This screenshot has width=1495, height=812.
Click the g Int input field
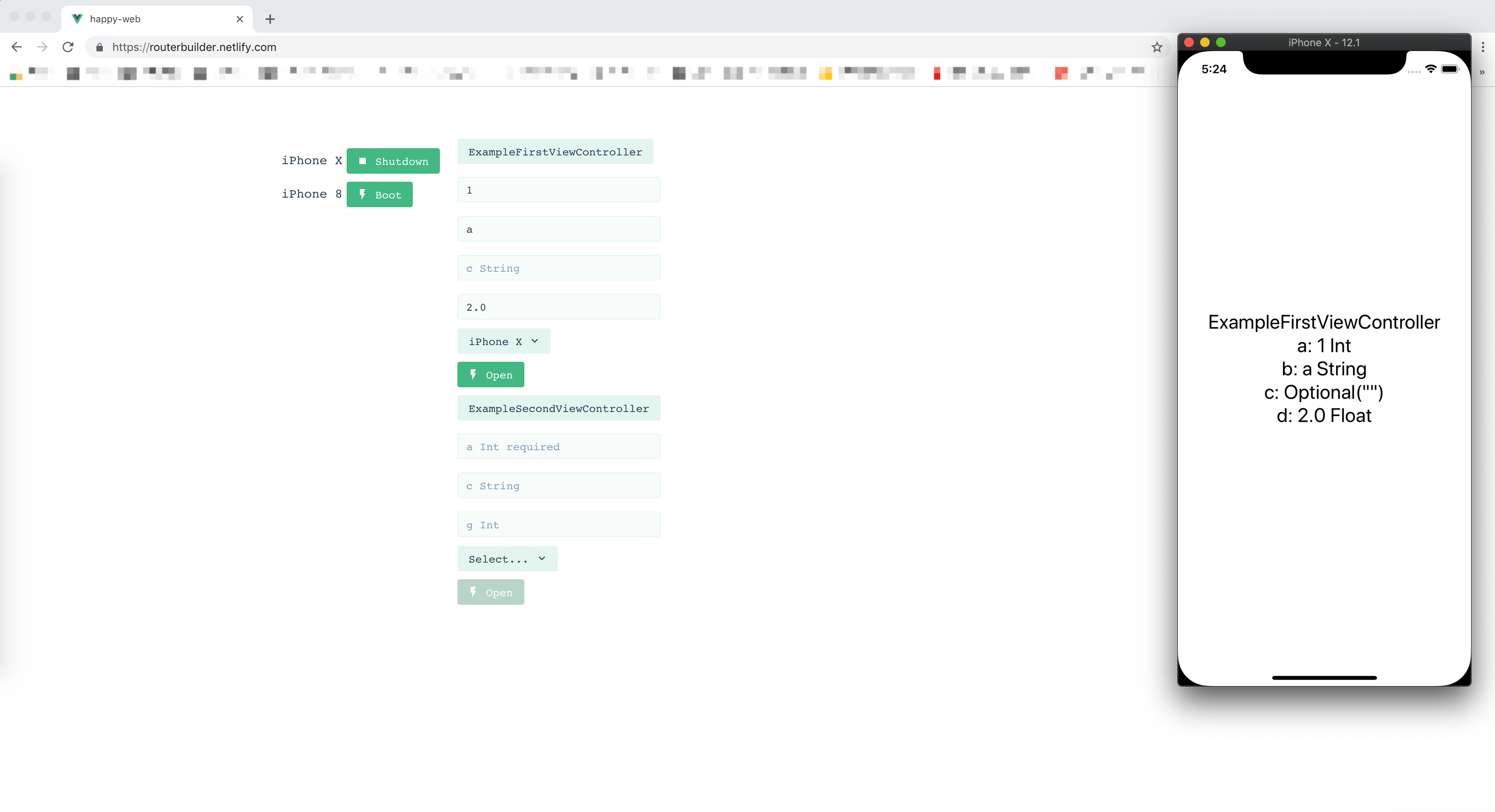(558, 525)
